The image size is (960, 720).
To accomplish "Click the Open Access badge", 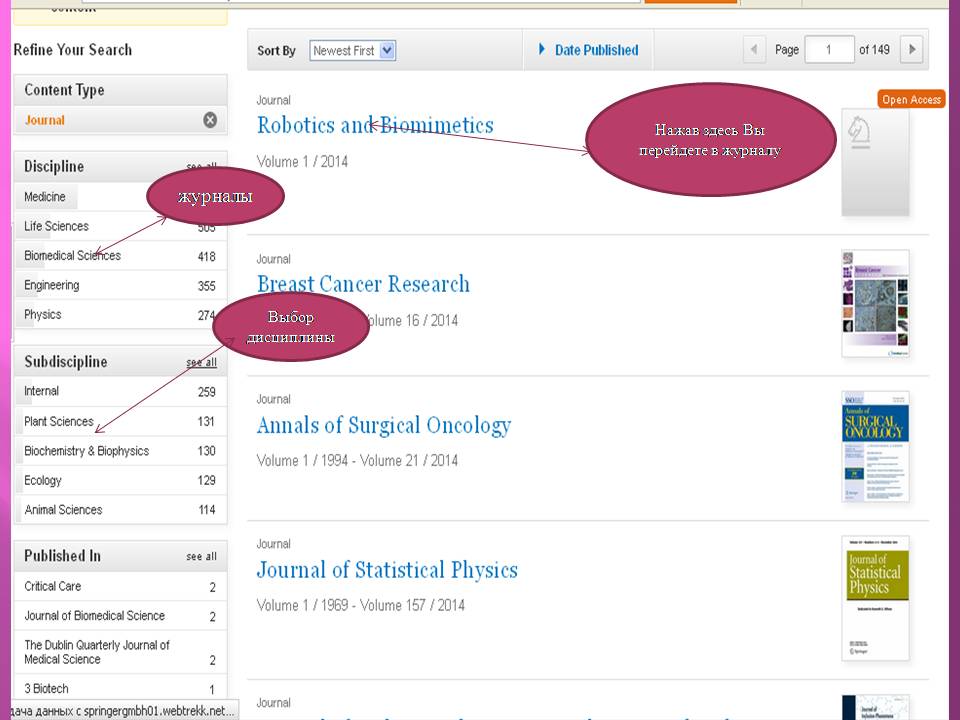I will coord(911,99).
